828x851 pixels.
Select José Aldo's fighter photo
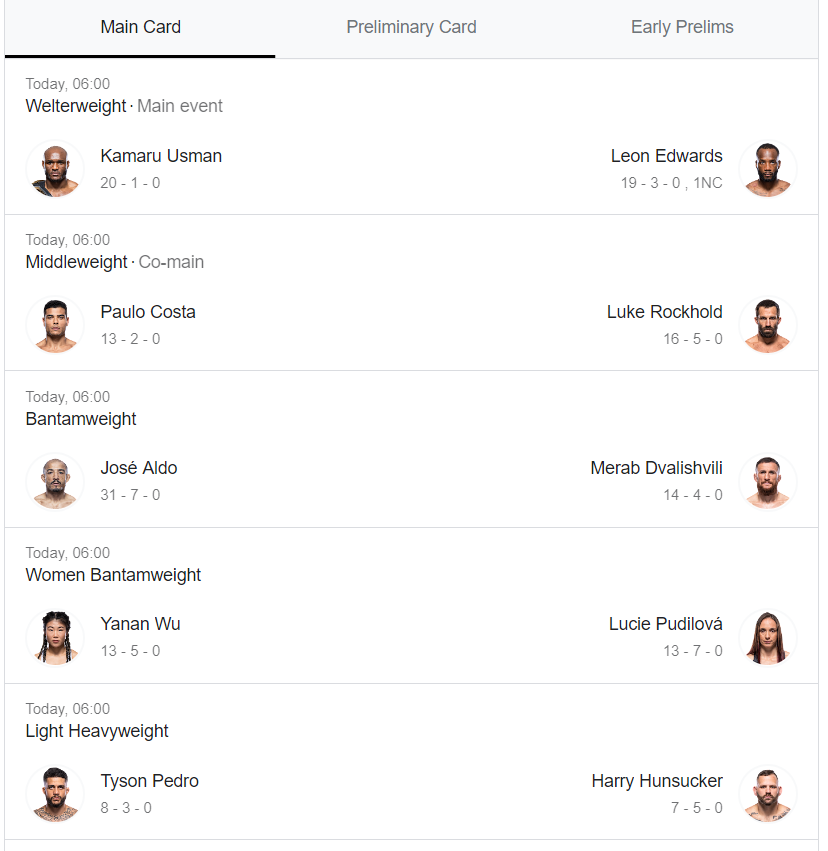pos(55,481)
